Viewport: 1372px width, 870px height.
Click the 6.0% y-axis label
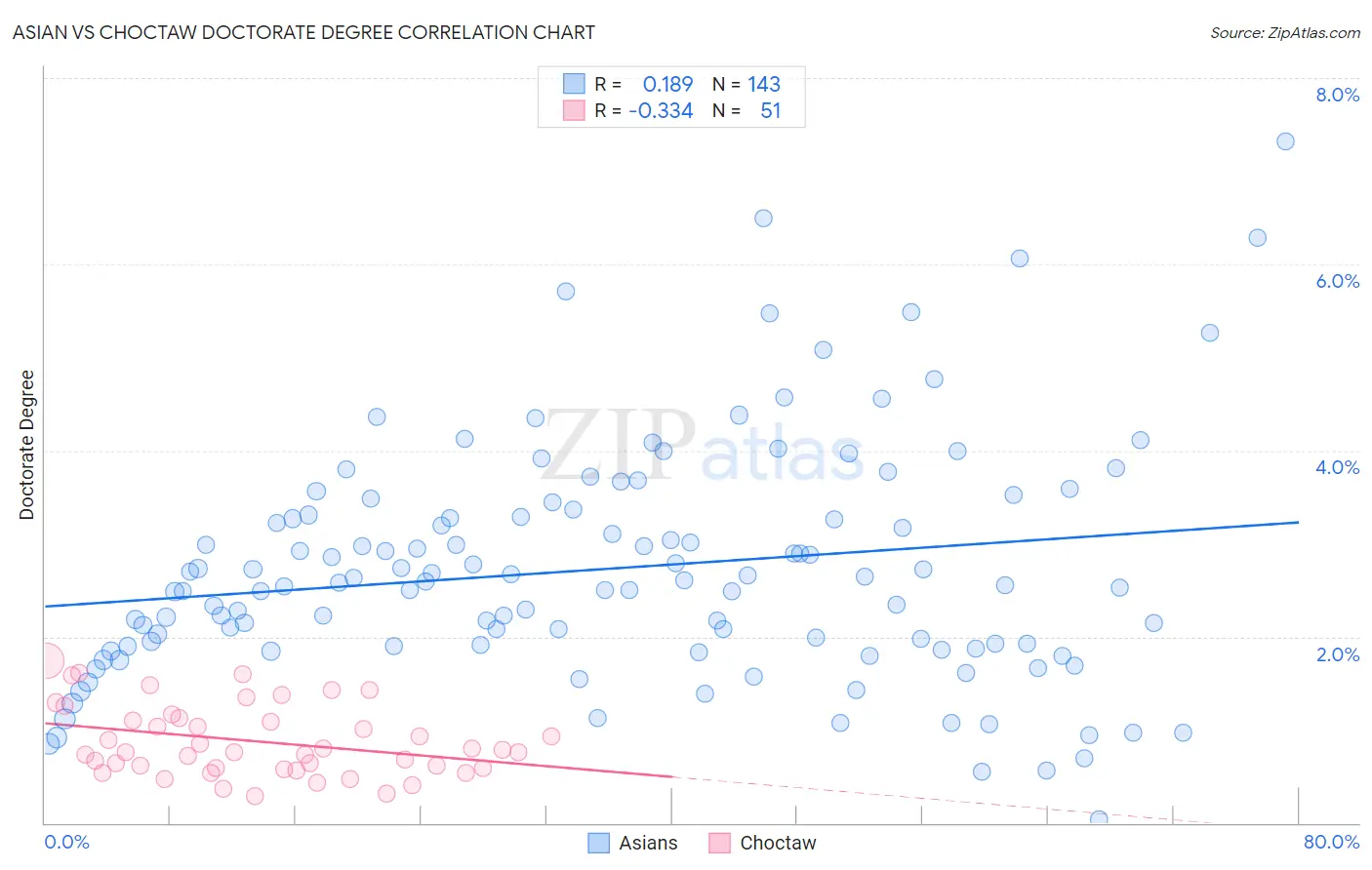(x=1338, y=281)
